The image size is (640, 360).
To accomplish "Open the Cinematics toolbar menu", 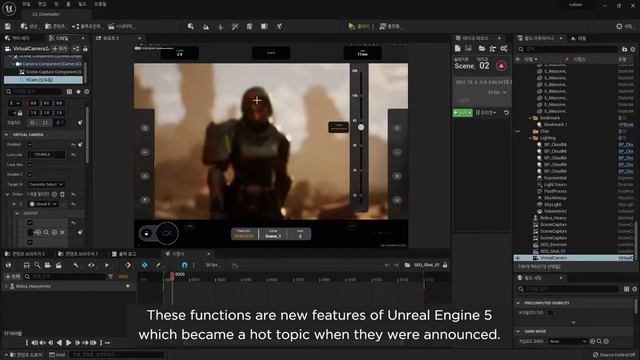I will pyautogui.click(x=121, y=26).
